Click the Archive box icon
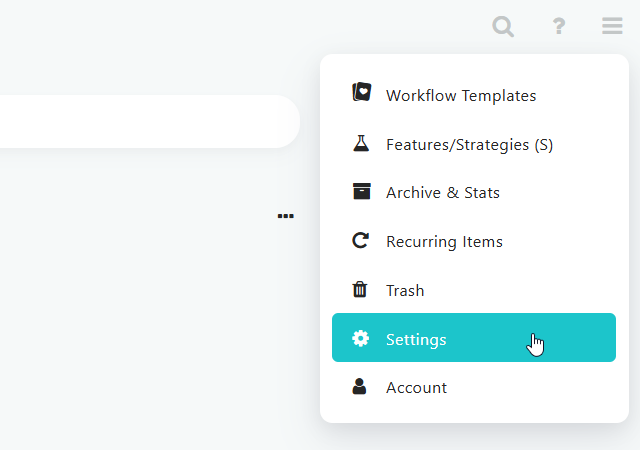 tap(362, 191)
